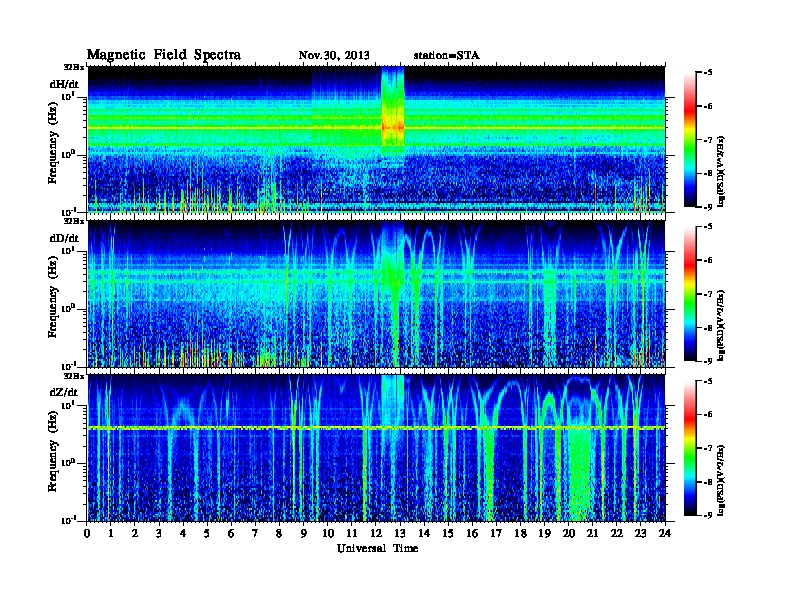Click the Frequency (Hz) label of dH/dt panel
Image resolution: width=792 pixels, height=612 pixels.
tap(53, 143)
